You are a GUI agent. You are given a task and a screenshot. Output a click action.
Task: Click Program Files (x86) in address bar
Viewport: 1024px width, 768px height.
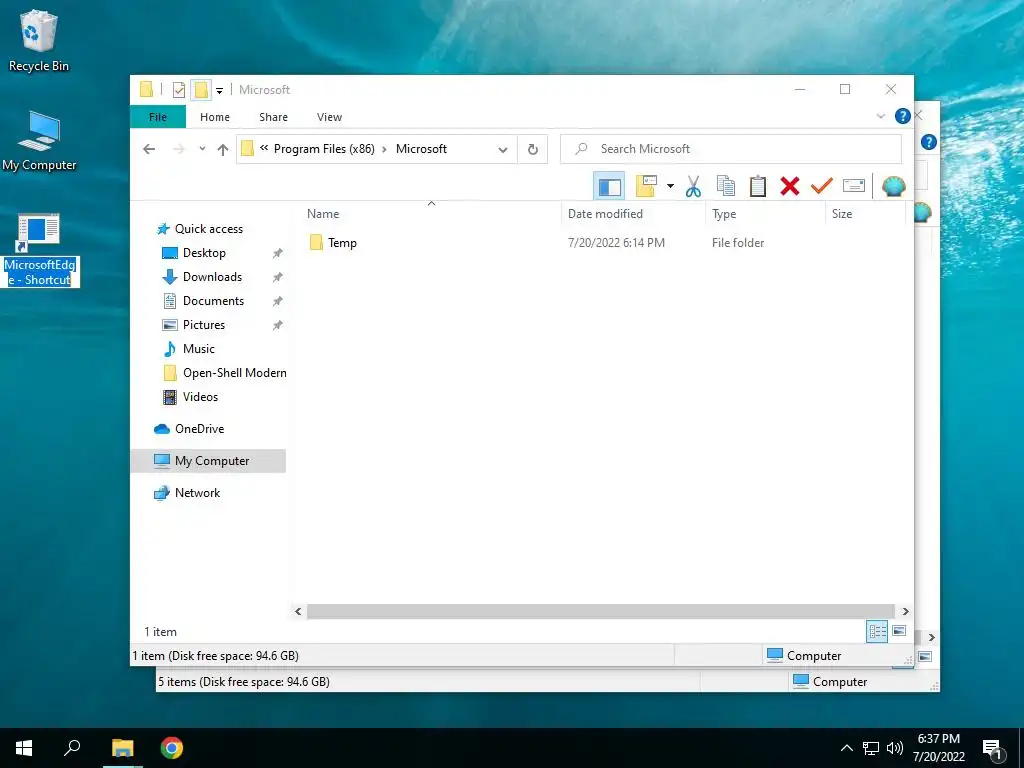coord(324,149)
